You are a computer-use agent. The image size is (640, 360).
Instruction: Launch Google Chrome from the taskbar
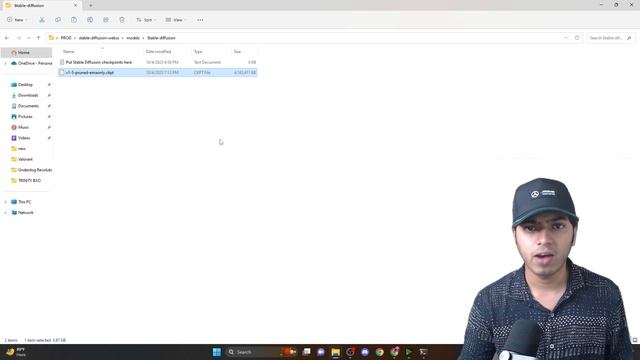380,352
